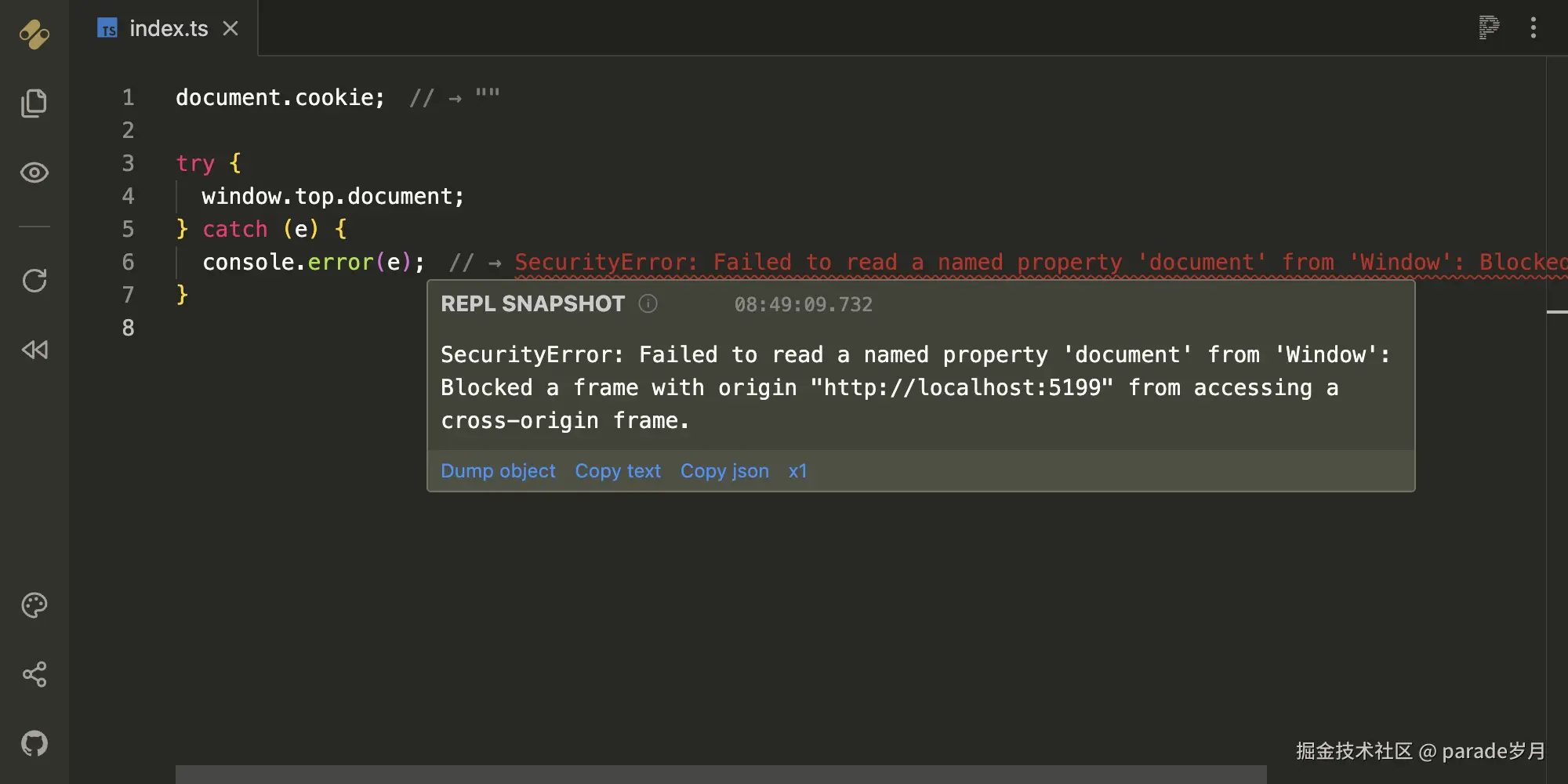
Task: Close the index.ts tab
Action: coord(230,28)
